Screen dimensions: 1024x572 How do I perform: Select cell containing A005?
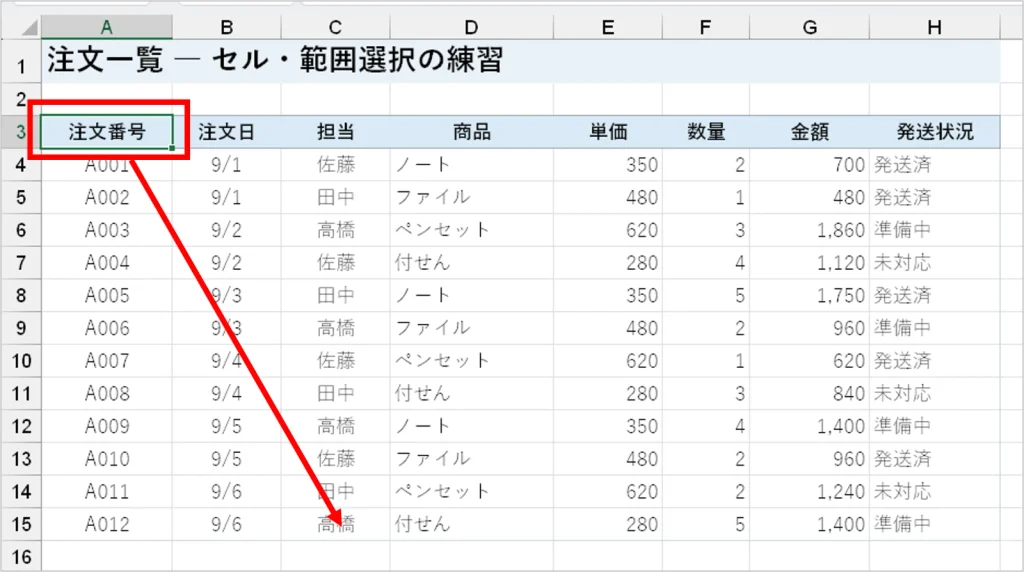click(106, 295)
